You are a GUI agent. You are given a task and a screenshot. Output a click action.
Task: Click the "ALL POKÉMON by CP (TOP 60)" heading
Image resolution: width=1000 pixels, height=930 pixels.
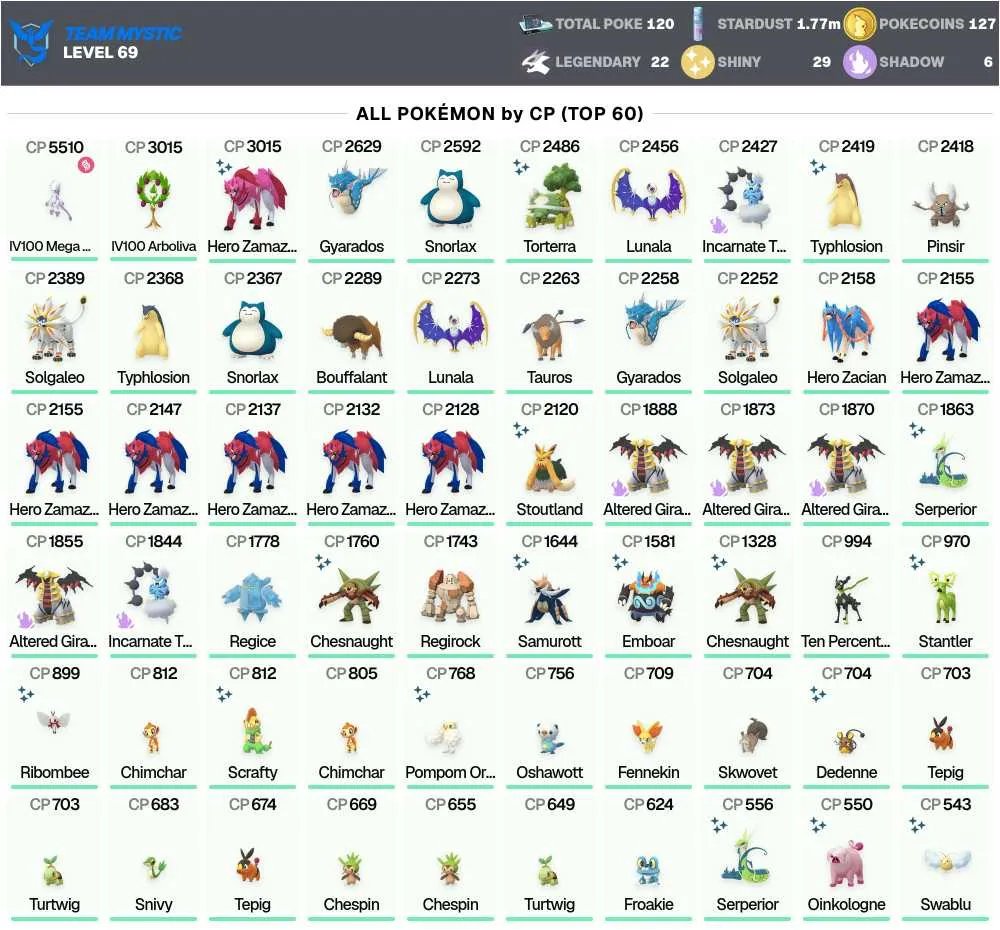pos(499,114)
